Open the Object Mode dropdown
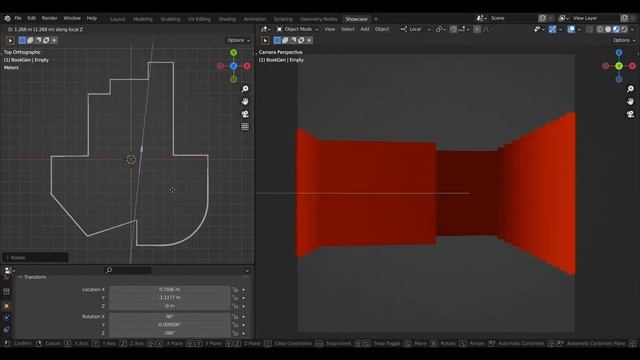640x360 pixels. (297, 29)
